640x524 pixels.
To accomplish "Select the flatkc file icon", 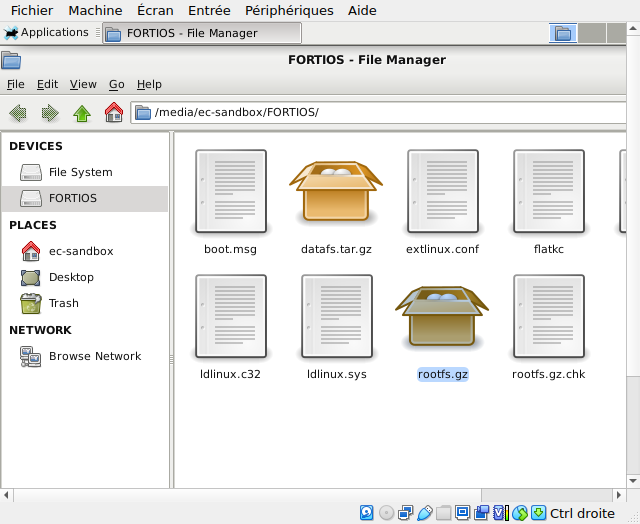I will (549, 191).
